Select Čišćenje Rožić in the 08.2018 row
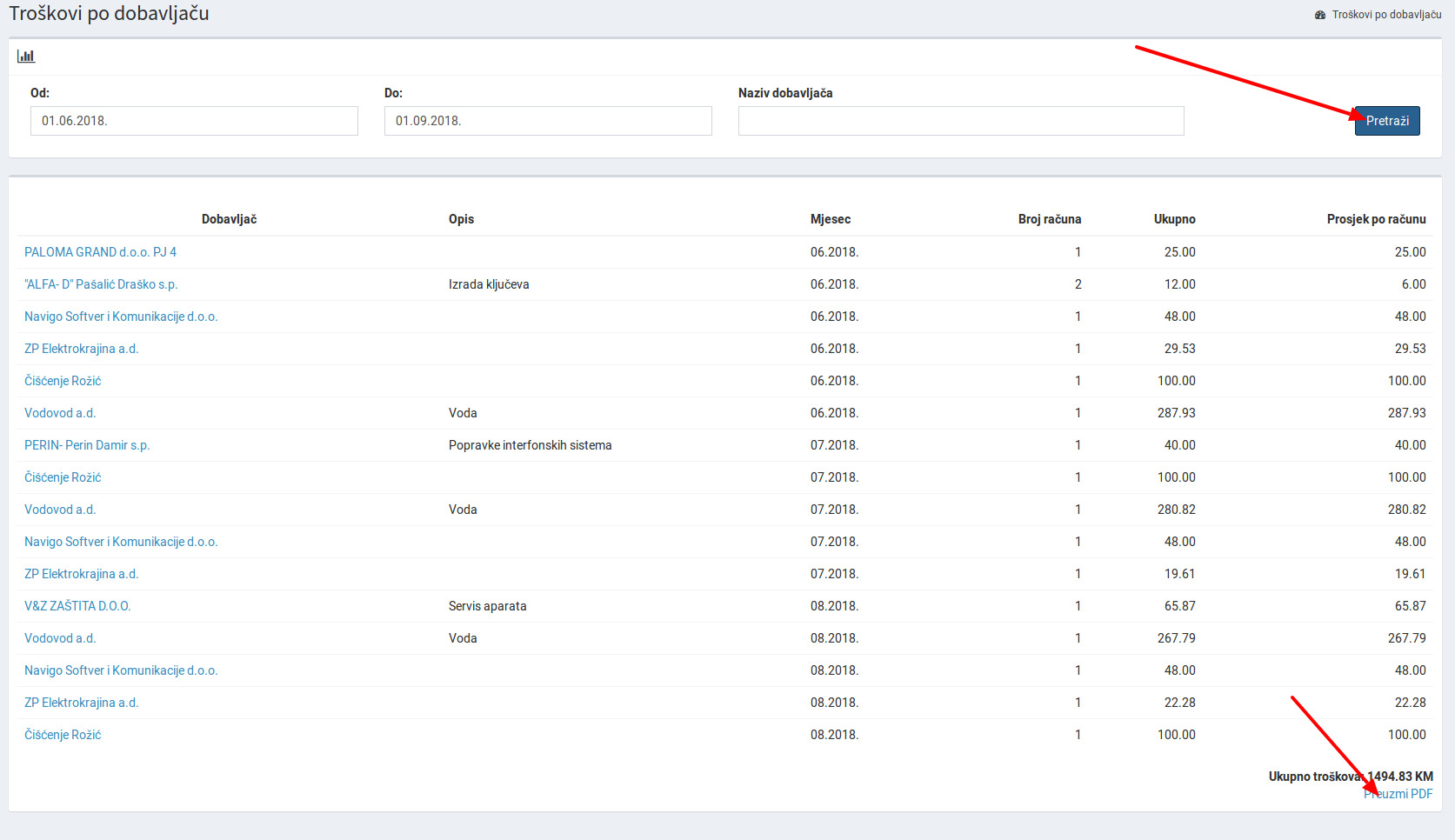This screenshot has width=1455, height=840. click(63, 735)
